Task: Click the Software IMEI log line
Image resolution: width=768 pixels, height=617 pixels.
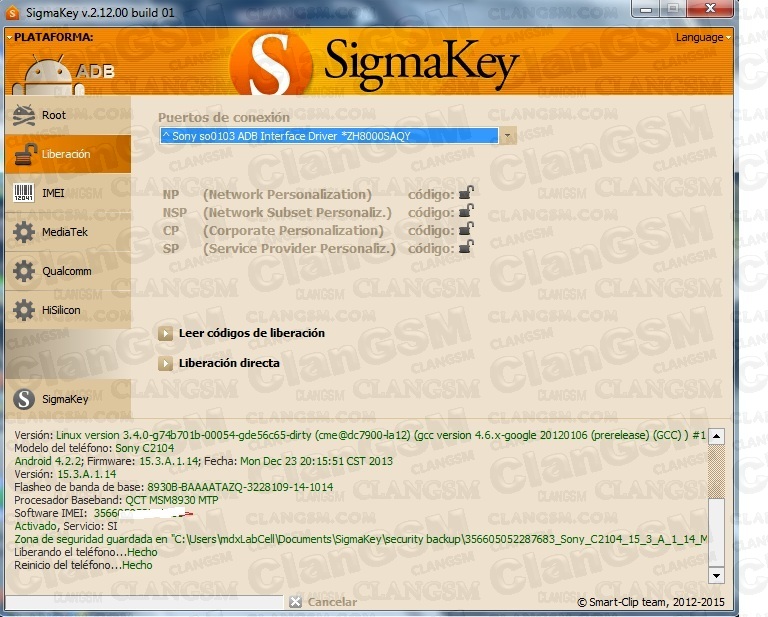Action: pyautogui.click(x=104, y=513)
